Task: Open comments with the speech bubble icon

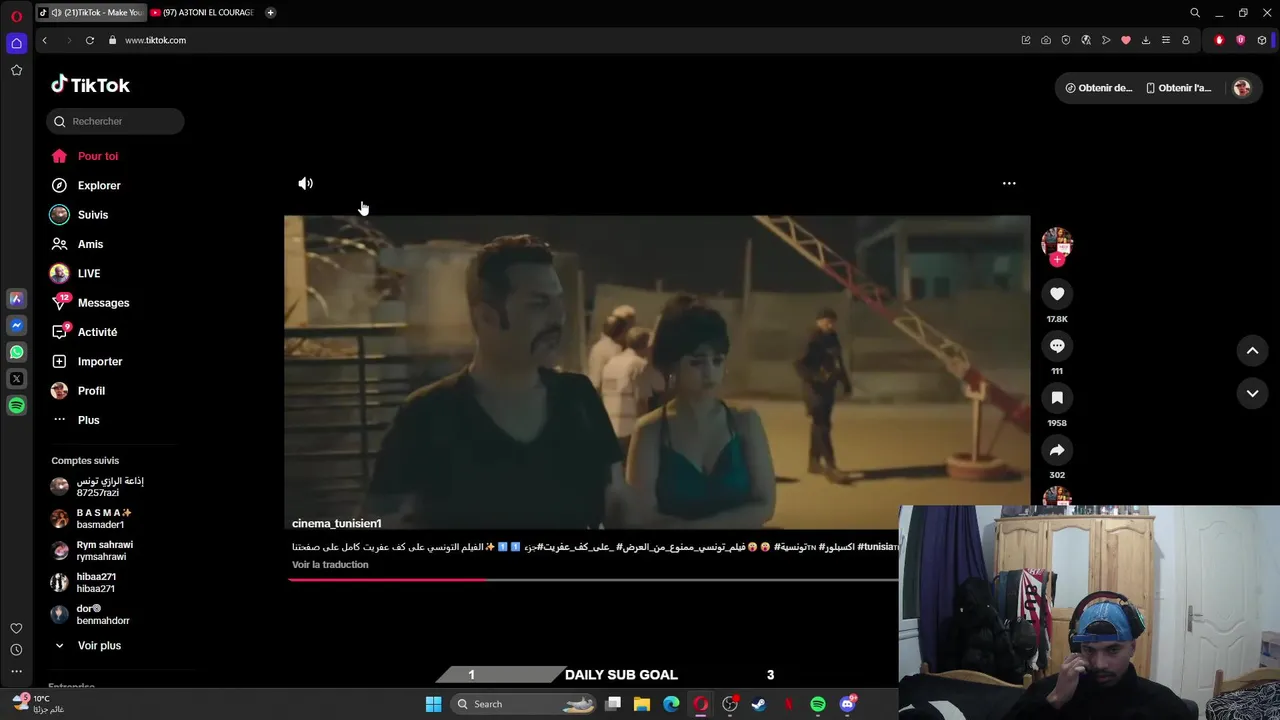Action: click(1057, 346)
